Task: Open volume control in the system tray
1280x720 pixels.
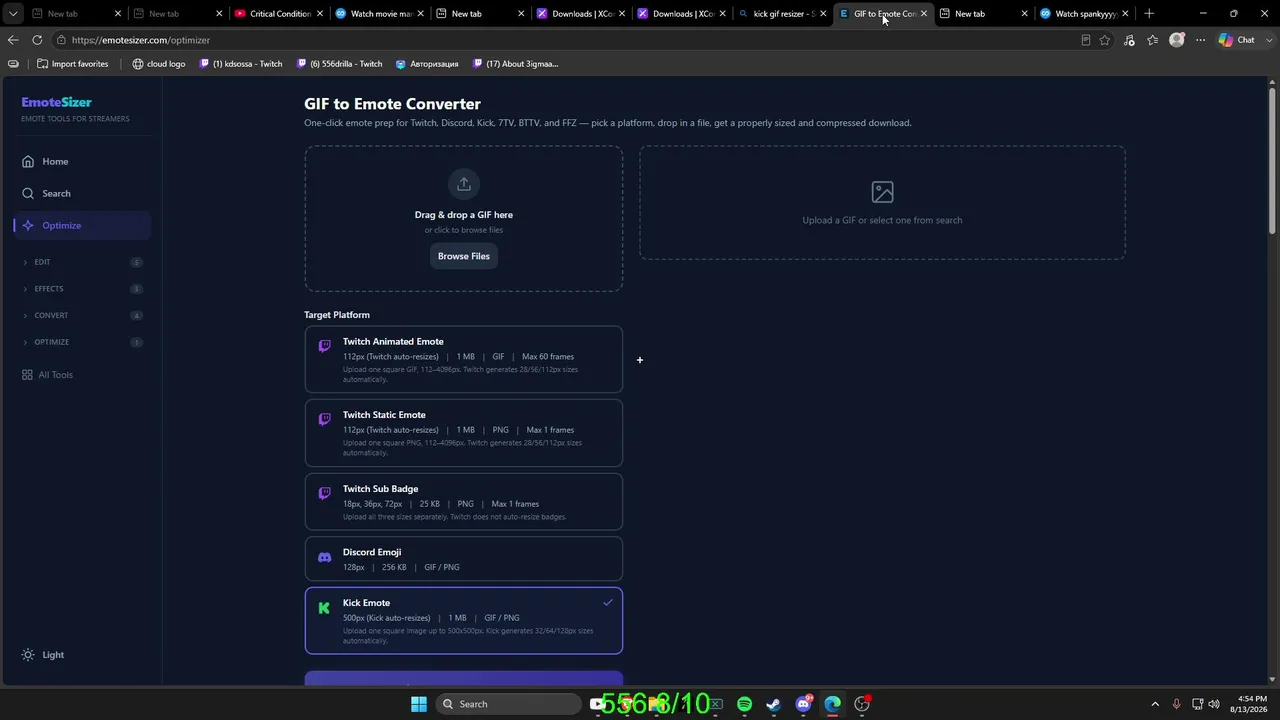Action: tap(1214, 704)
